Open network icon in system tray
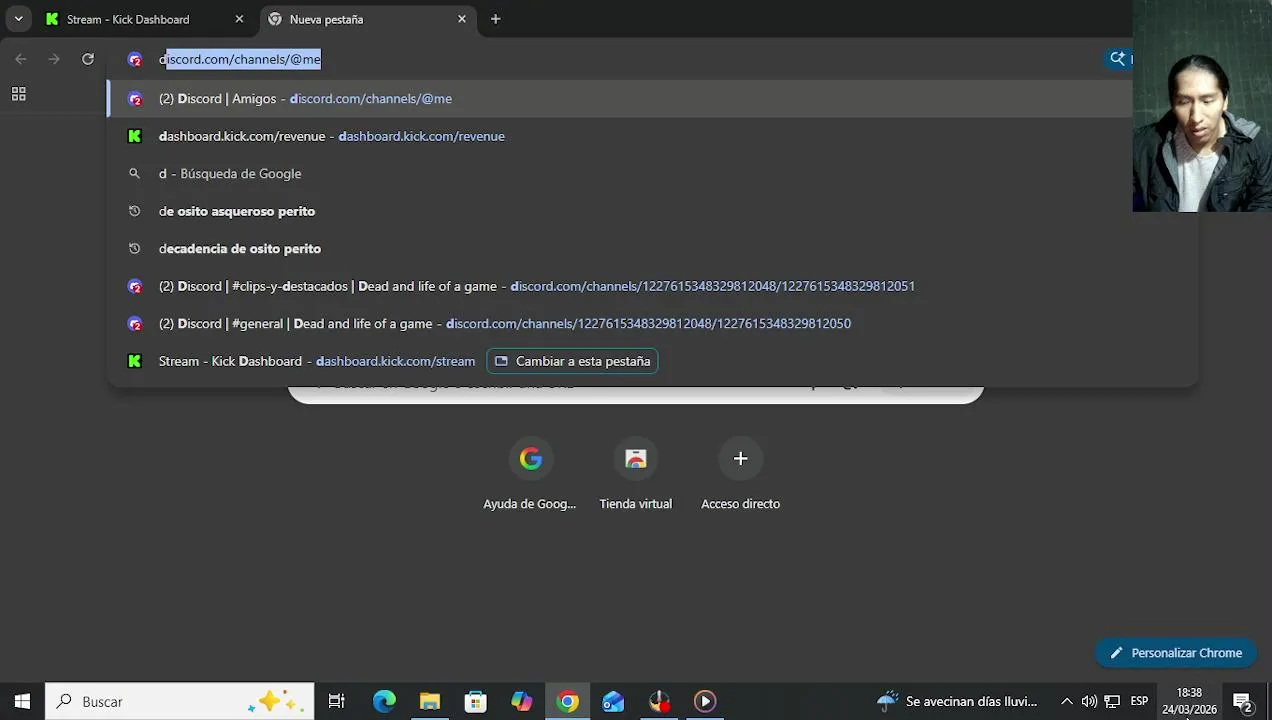The image size is (1272, 720). pos(1112,701)
